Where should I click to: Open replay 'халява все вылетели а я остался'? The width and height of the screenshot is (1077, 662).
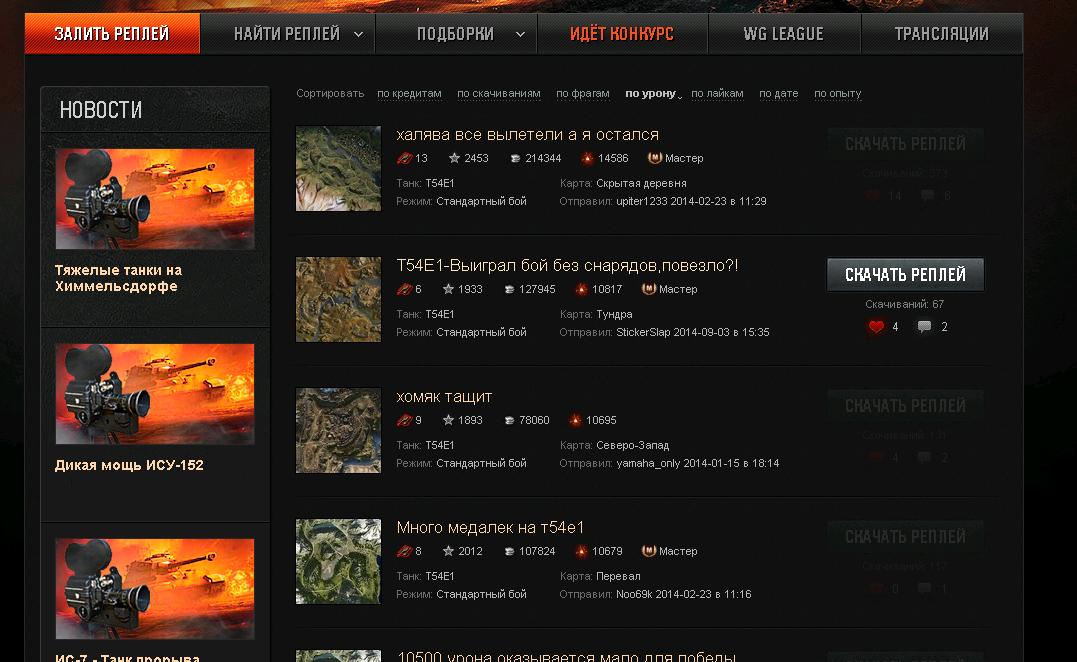click(528, 135)
